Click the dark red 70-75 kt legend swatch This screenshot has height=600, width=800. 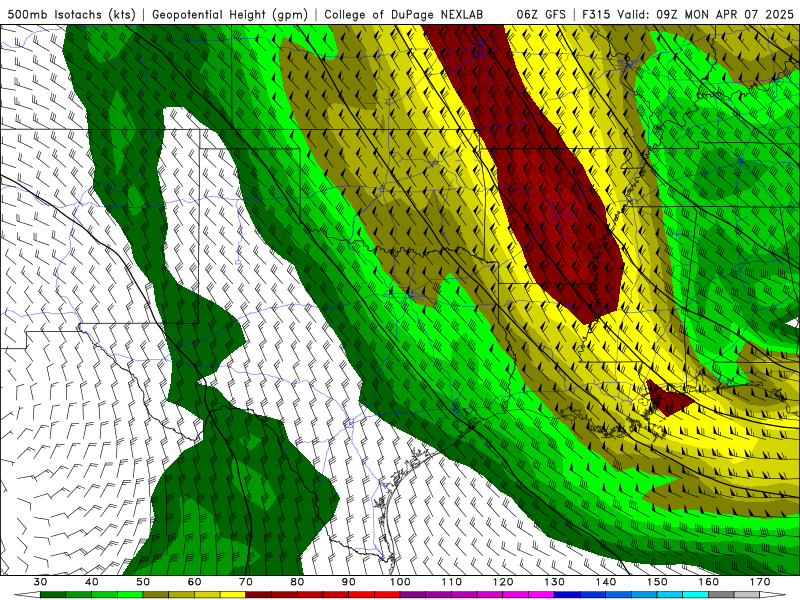(259, 595)
